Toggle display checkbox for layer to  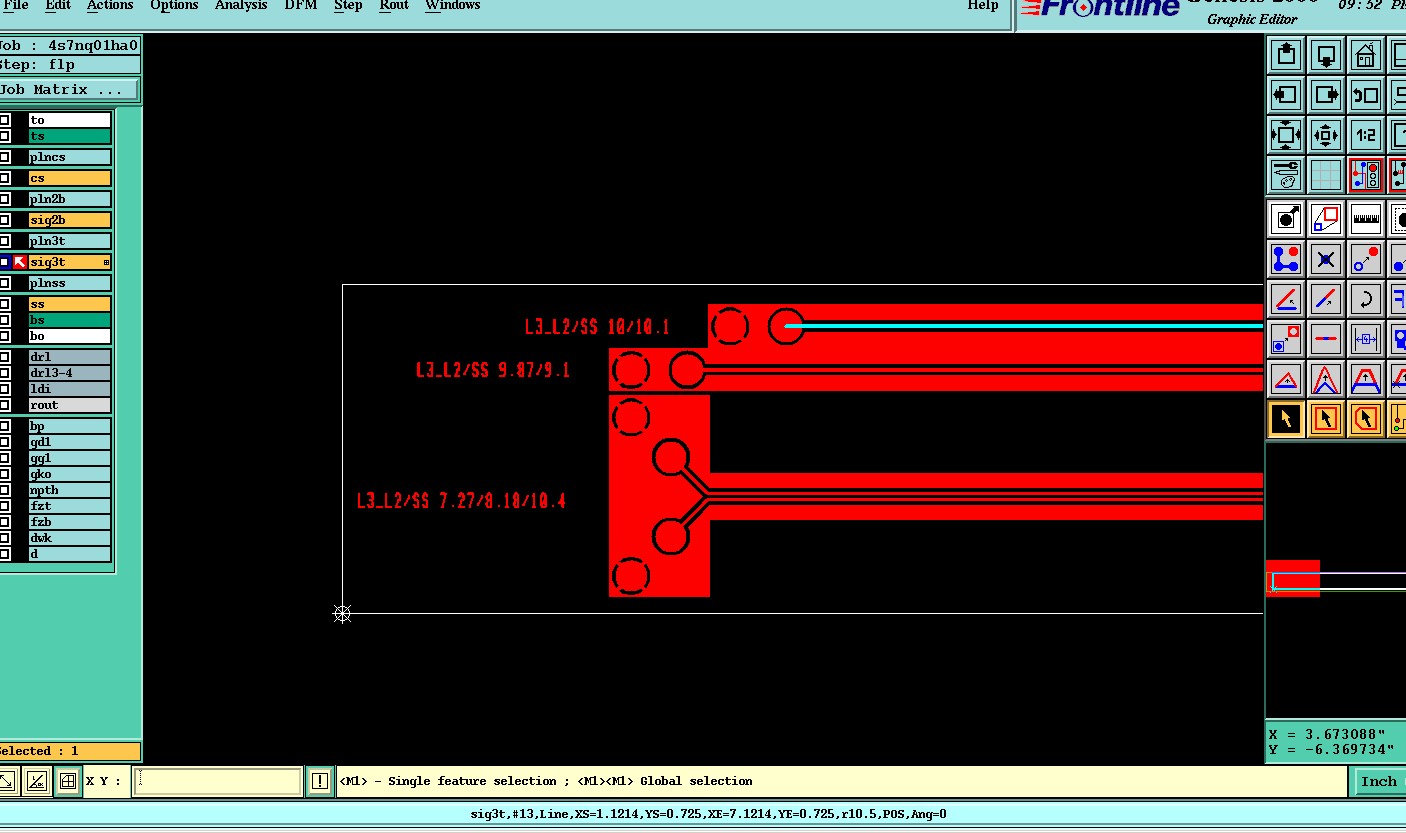pos(5,120)
